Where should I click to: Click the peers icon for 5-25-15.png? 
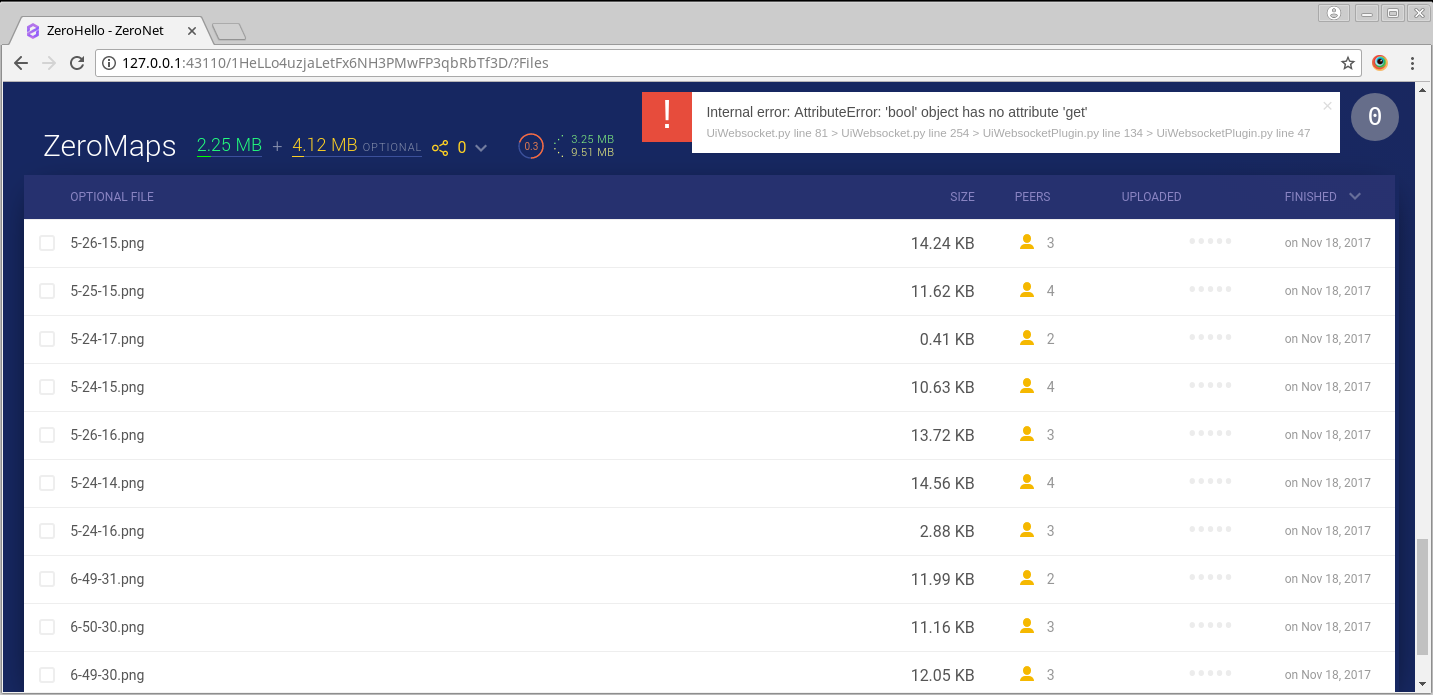(x=1026, y=290)
